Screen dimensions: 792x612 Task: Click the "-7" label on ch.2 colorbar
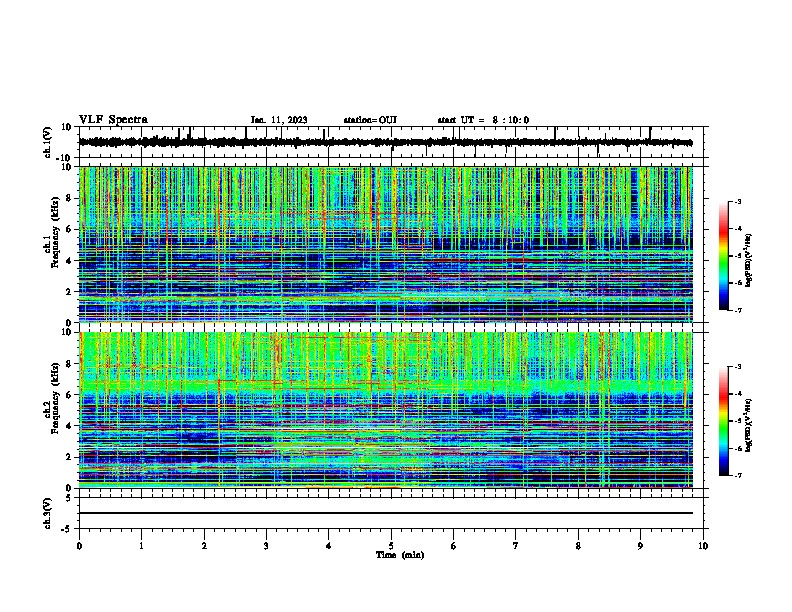pos(737,476)
